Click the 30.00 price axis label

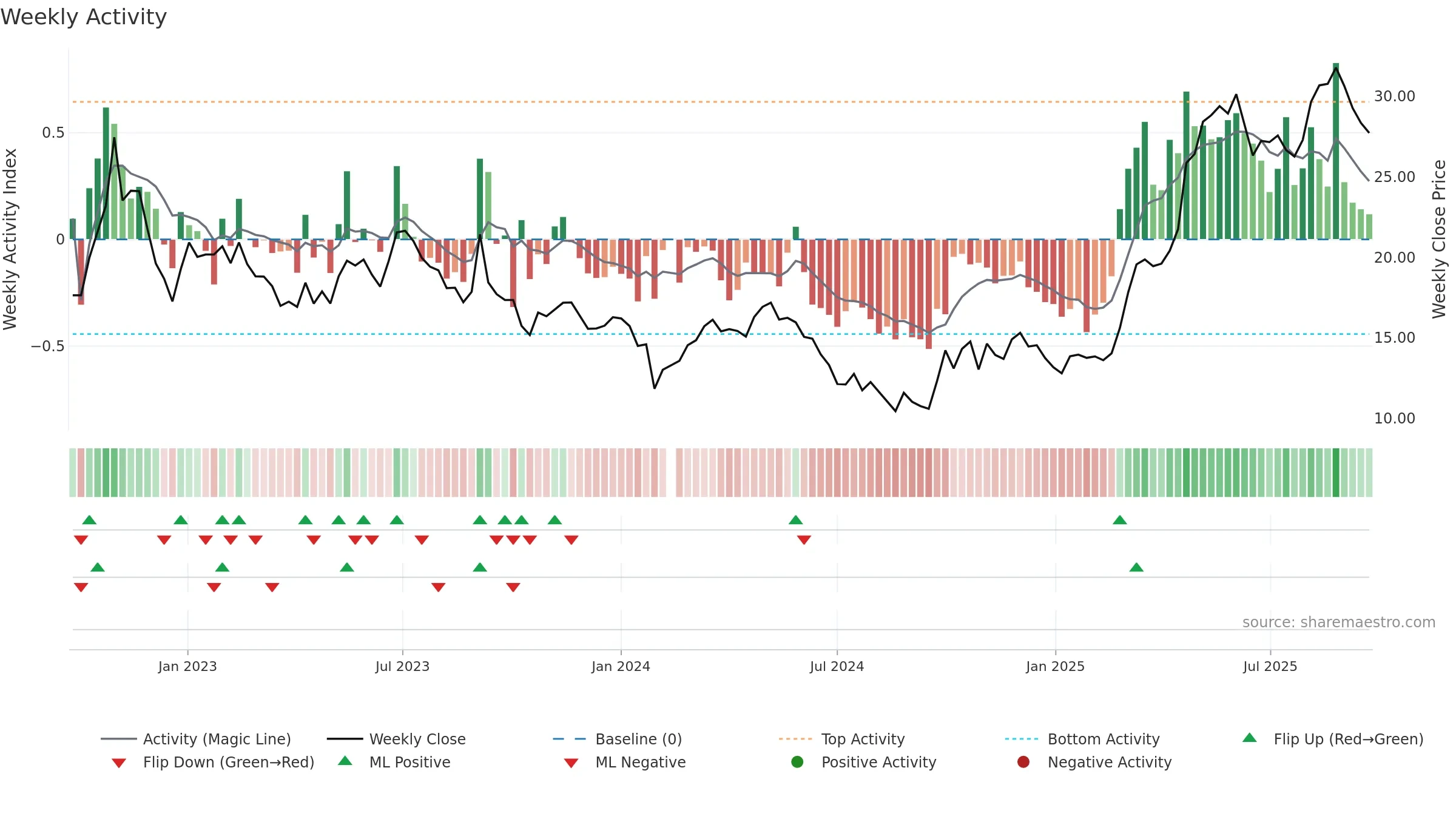[1394, 96]
